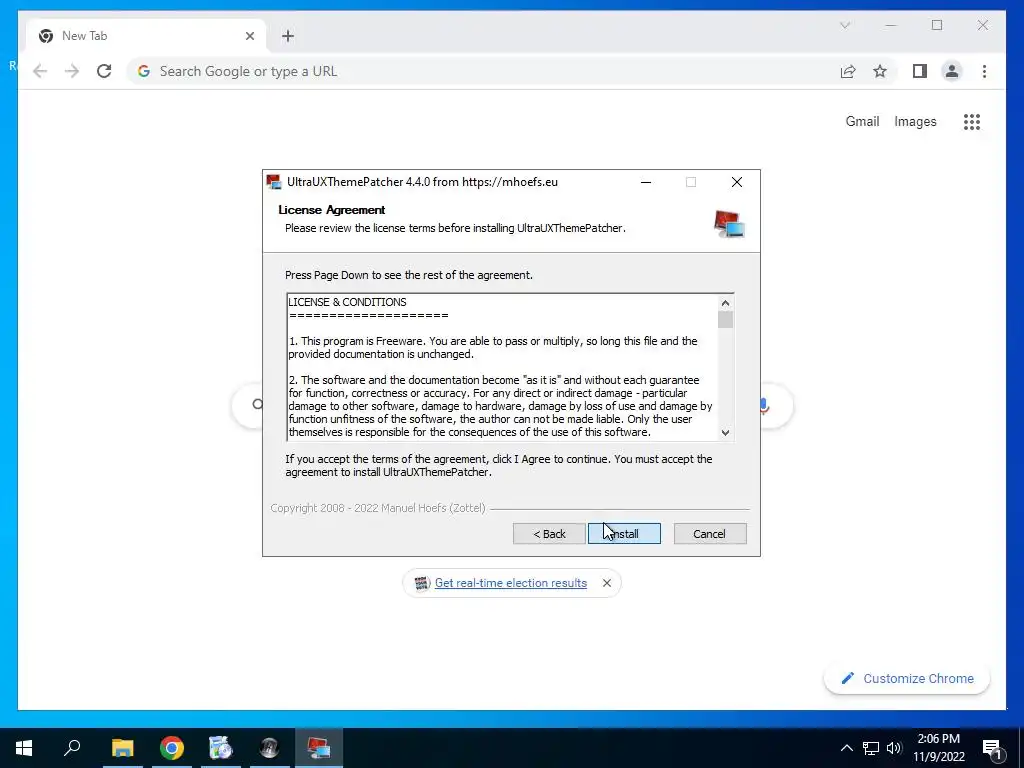The height and width of the screenshot is (768, 1024).
Task: Open network status tray icon
Action: coord(871,748)
